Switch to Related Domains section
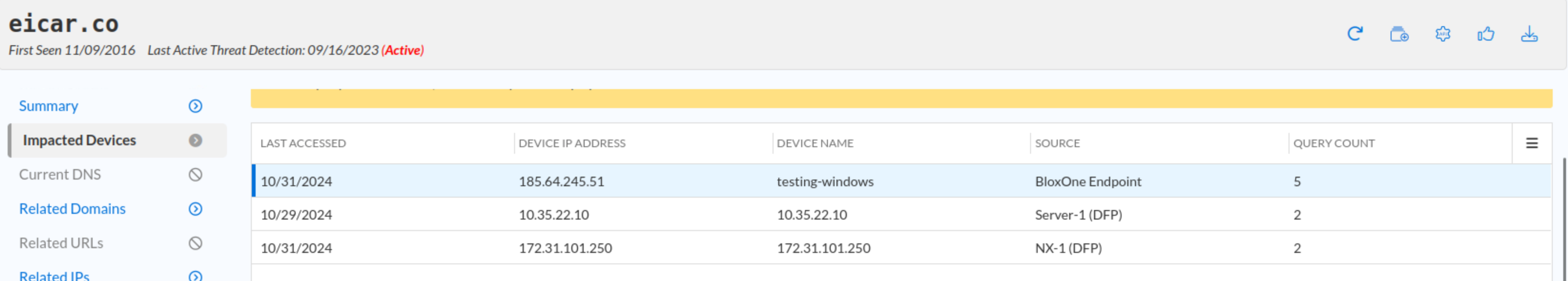The image size is (1568, 281). (72, 209)
